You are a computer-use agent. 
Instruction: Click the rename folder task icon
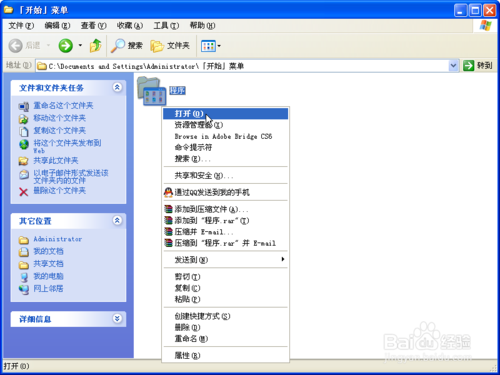pos(24,106)
